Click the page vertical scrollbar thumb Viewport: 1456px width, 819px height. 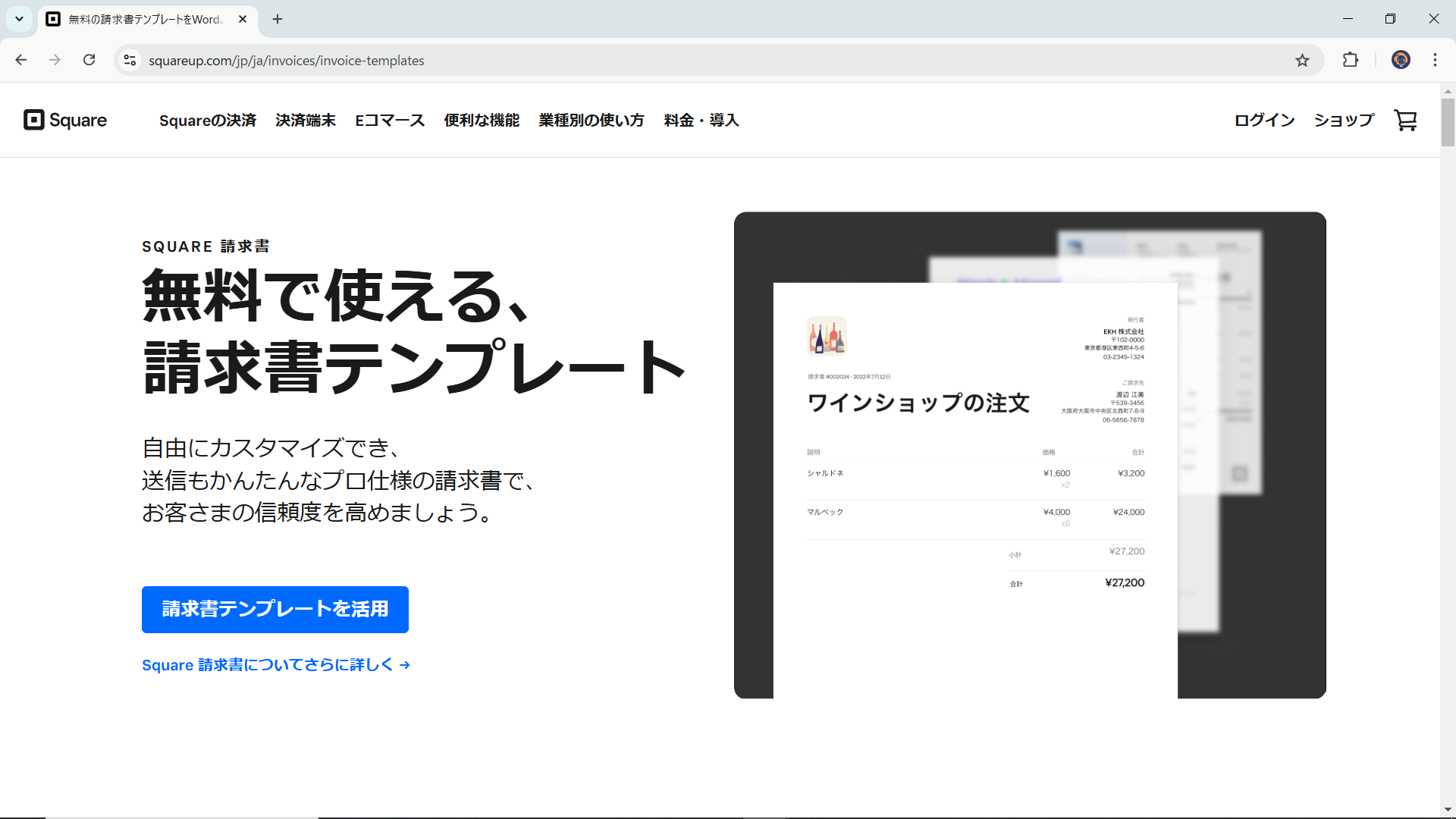pos(1448,121)
